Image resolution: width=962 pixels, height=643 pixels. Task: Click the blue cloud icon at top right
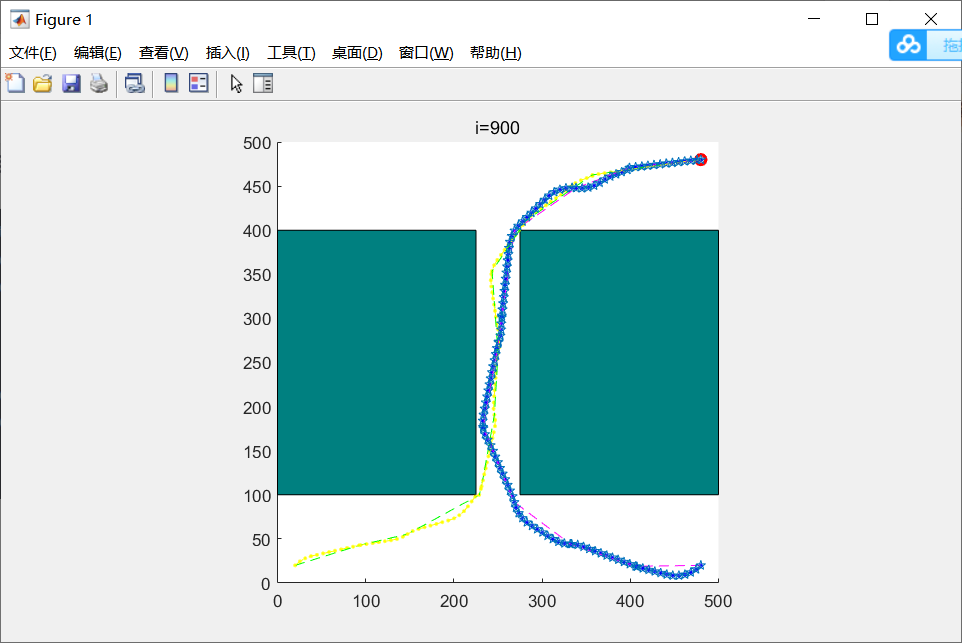click(x=908, y=45)
